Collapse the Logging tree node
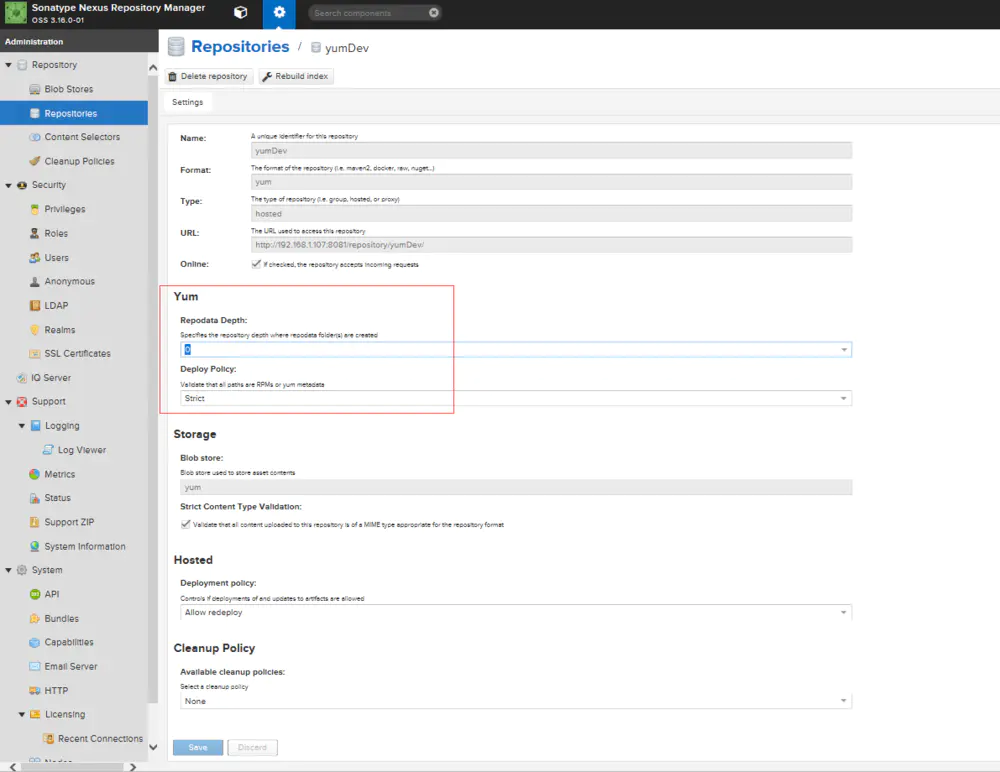The height and width of the screenshot is (772, 1000). [22, 426]
